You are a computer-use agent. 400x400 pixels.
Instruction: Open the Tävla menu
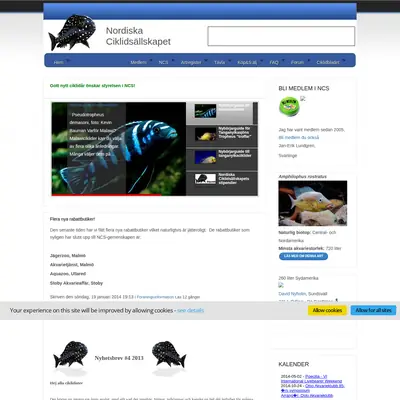pos(219,62)
